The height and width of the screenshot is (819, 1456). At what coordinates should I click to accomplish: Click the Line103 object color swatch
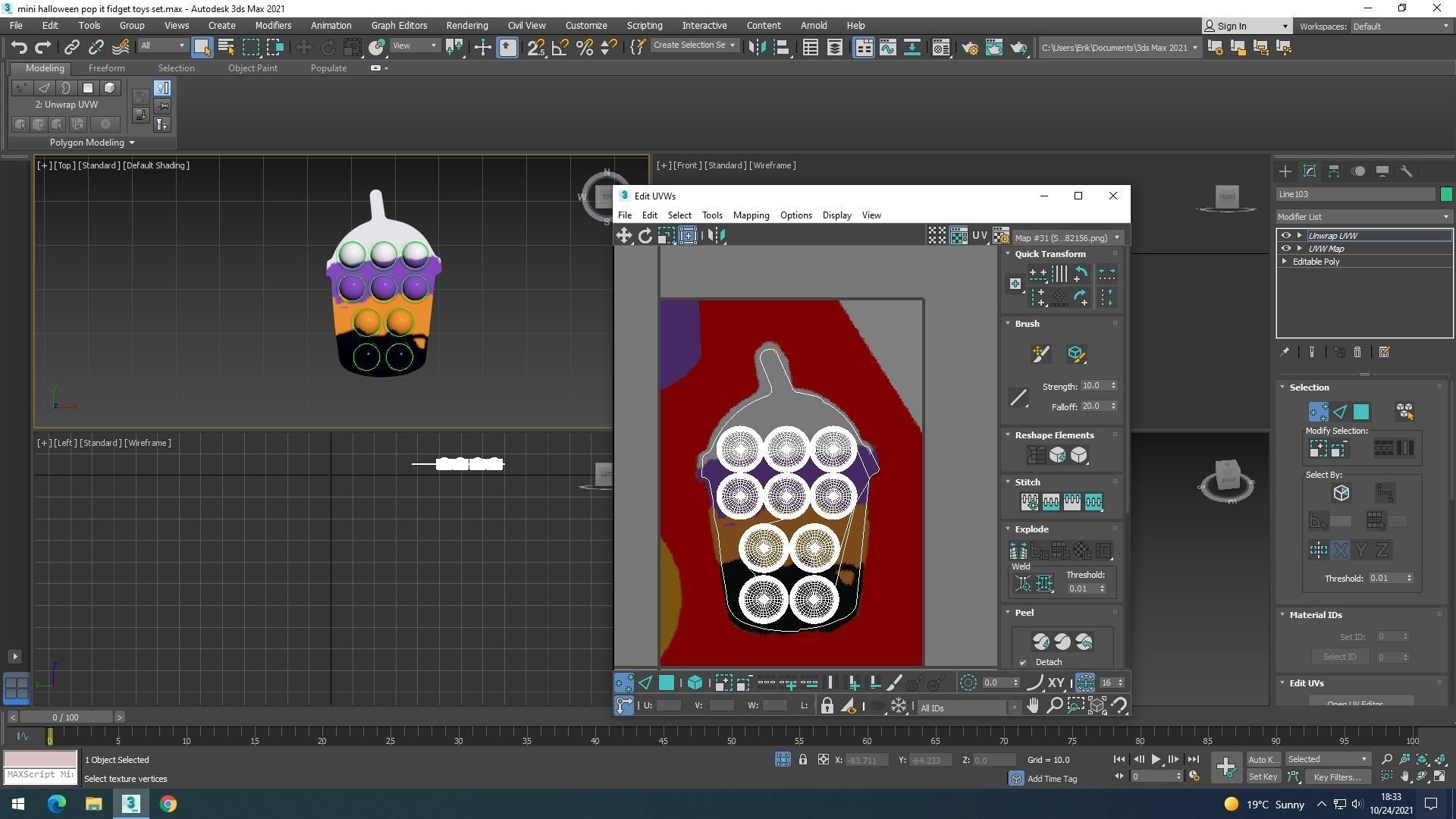(x=1445, y=195)
